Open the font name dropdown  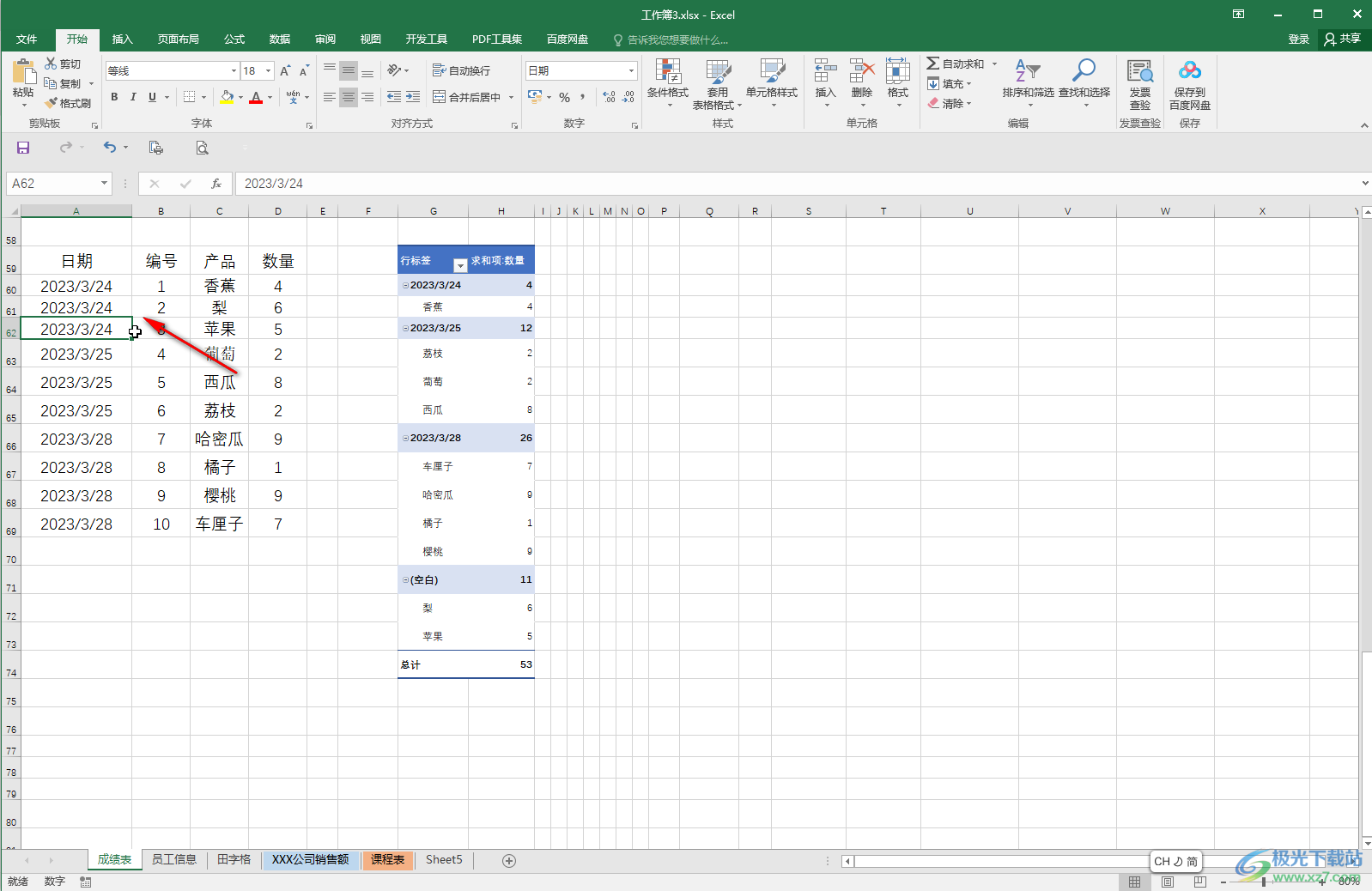(234, 71)
